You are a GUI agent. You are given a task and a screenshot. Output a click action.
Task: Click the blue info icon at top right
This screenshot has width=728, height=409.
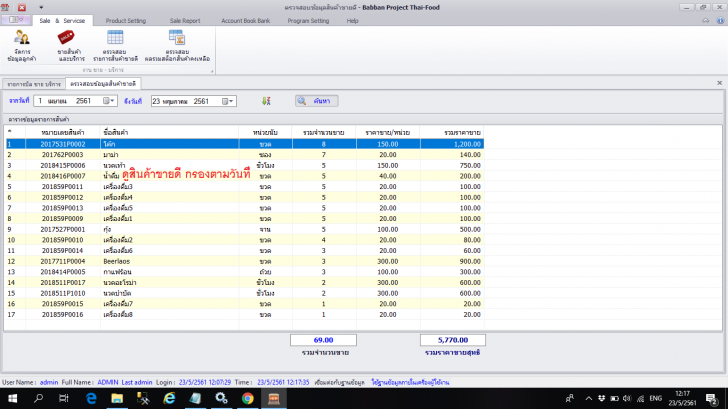(718, 20)
